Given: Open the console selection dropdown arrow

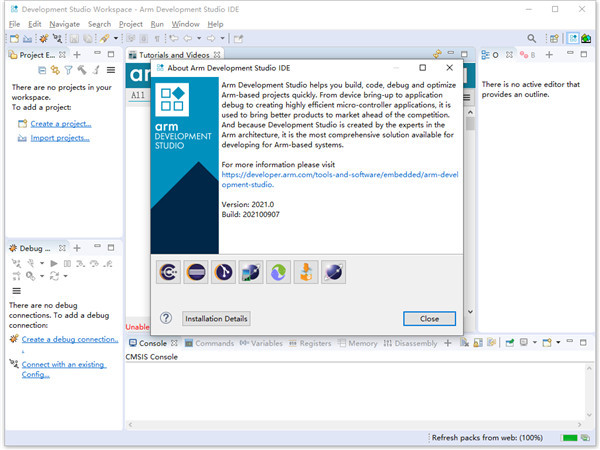Looking at the screenshot, I should 535,342.
